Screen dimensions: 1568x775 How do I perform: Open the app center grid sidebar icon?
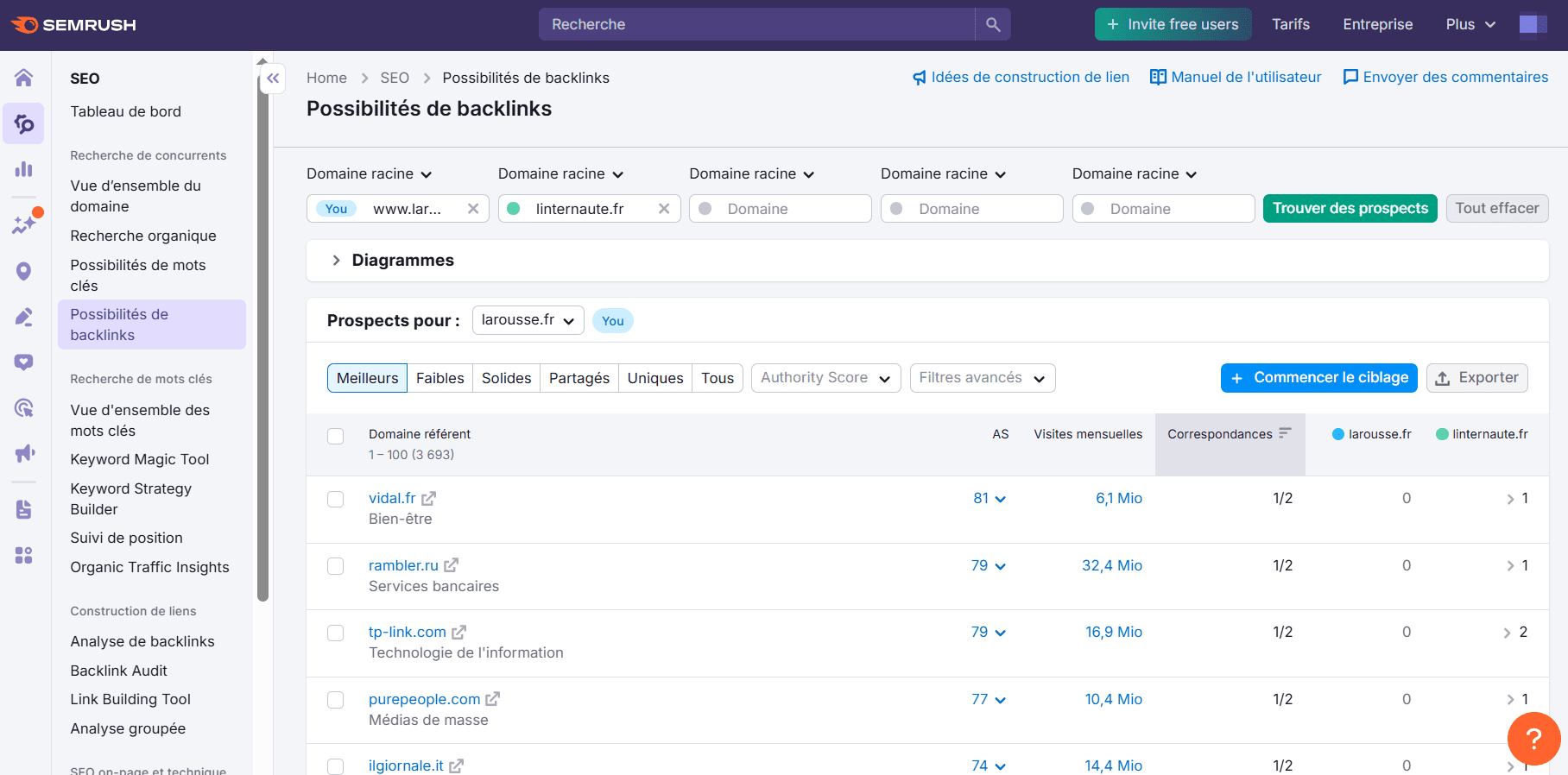pos(23,555)
